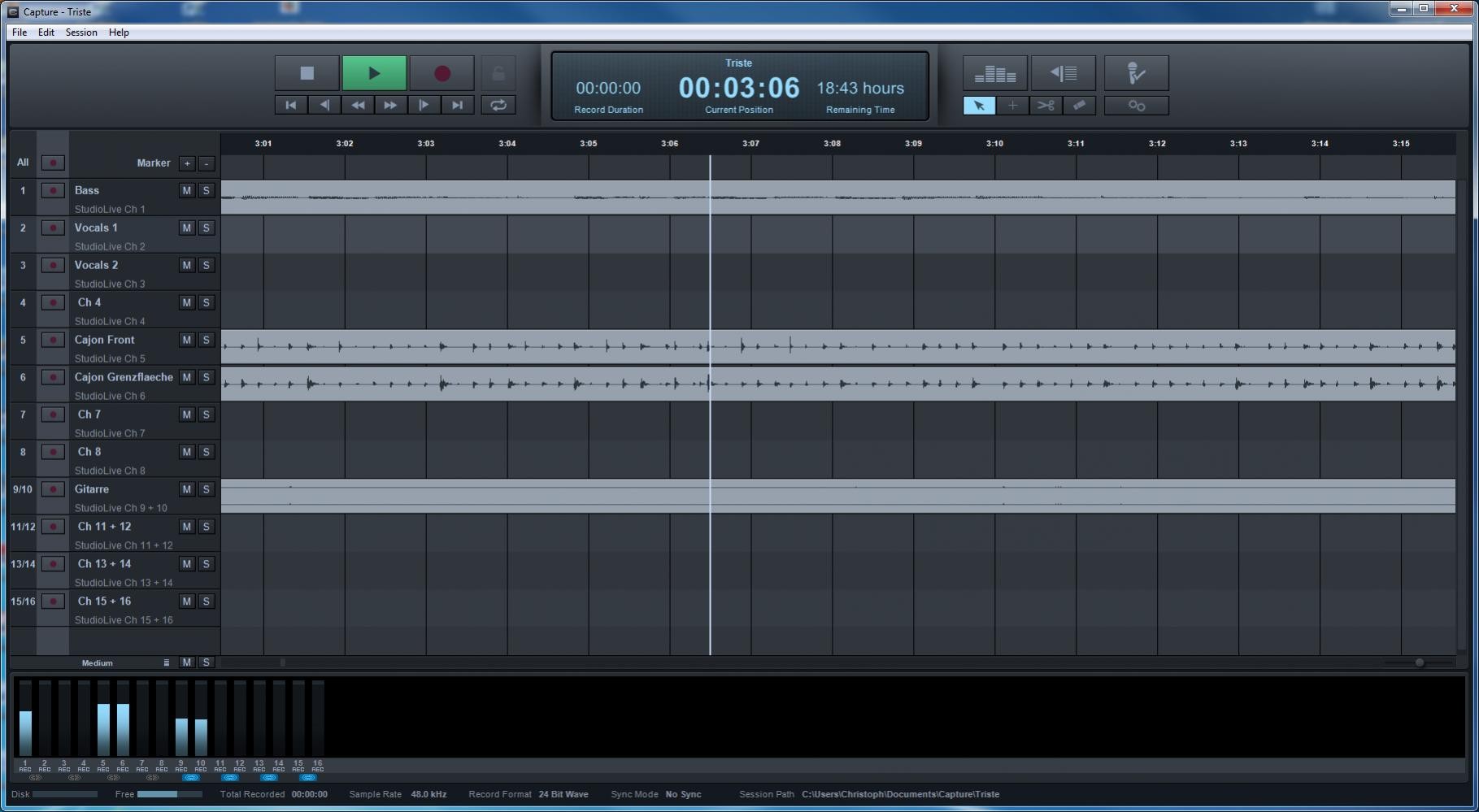
Task: Click the marker list icon
Action: pos(1064,73)
